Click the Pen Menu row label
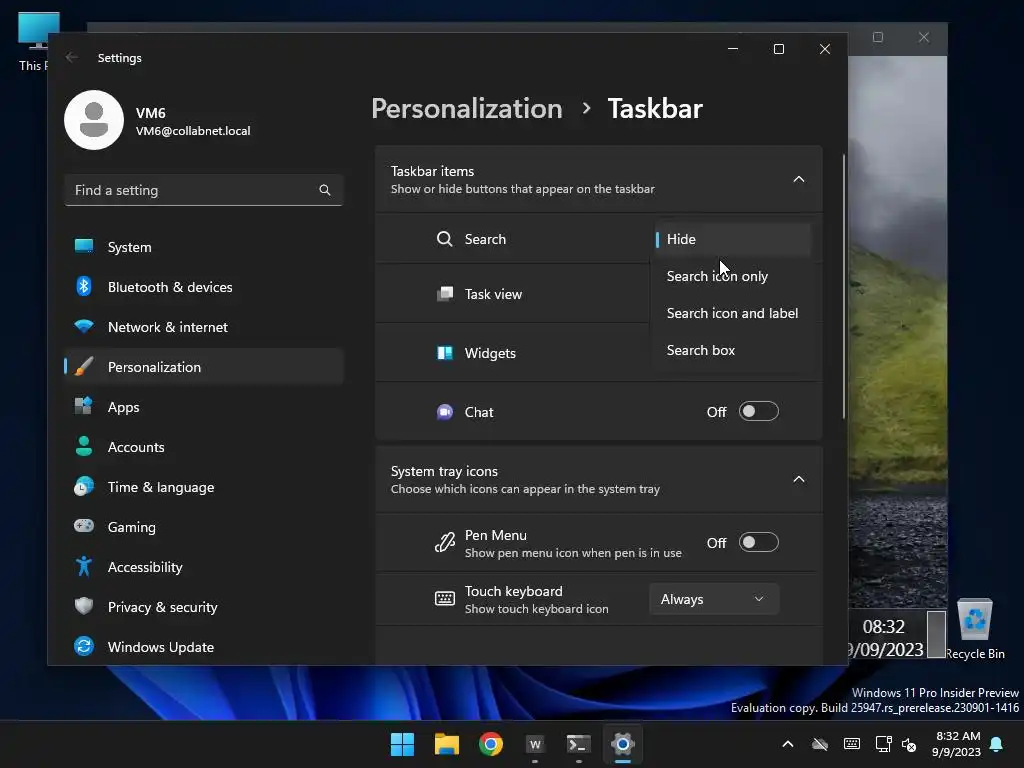The height and width of the screenshot is (768, 1024). pyautogui.click(x=496, y=535)
